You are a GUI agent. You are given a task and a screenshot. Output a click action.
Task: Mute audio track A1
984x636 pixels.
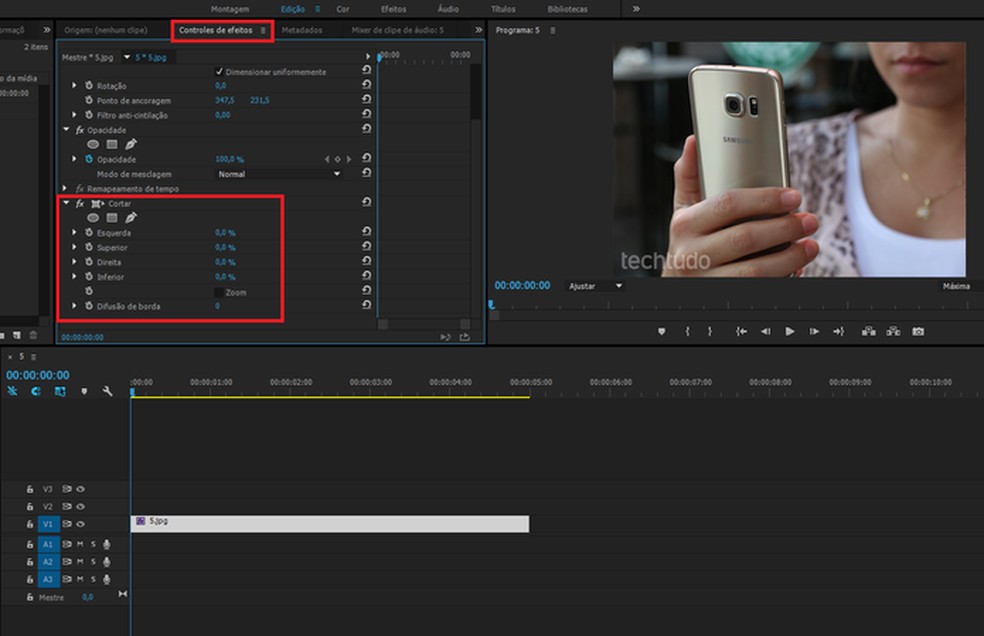click(81, 544)
